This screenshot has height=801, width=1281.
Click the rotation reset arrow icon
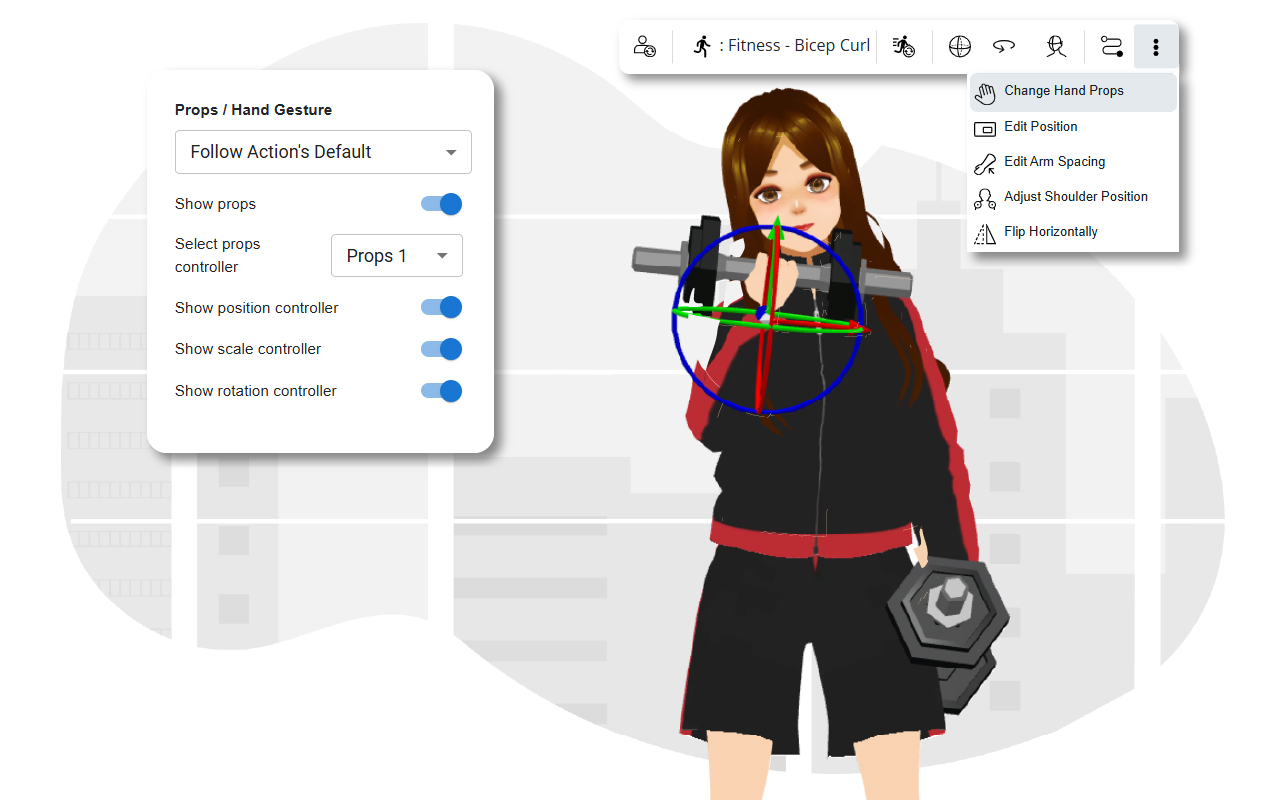pyautogui.click(x=1004, y=46)
